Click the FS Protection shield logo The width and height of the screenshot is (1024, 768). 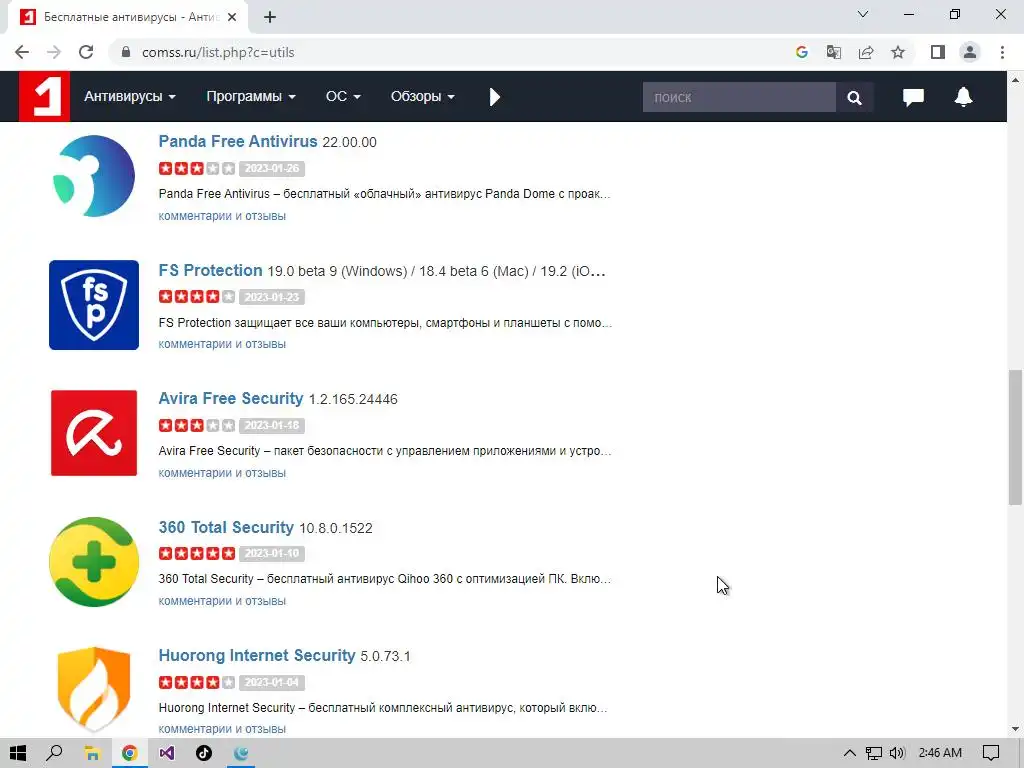94,305
